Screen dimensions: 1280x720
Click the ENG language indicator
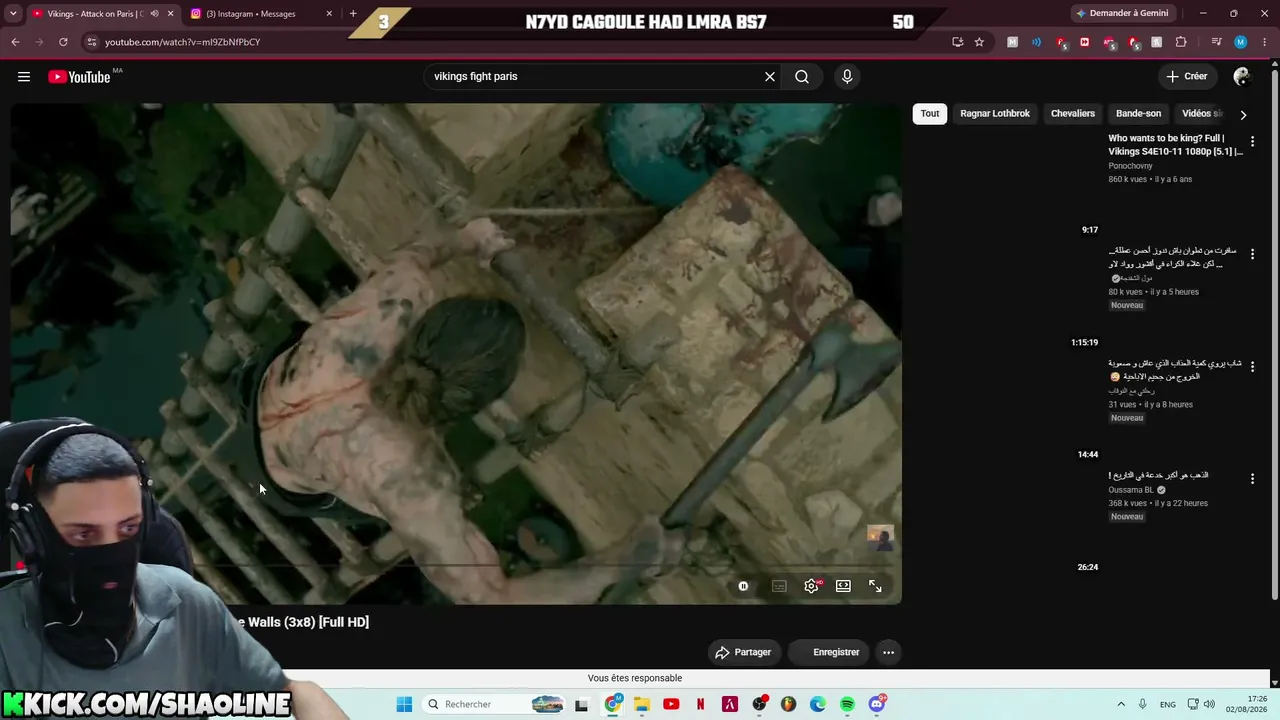[x=1168, y=704]
